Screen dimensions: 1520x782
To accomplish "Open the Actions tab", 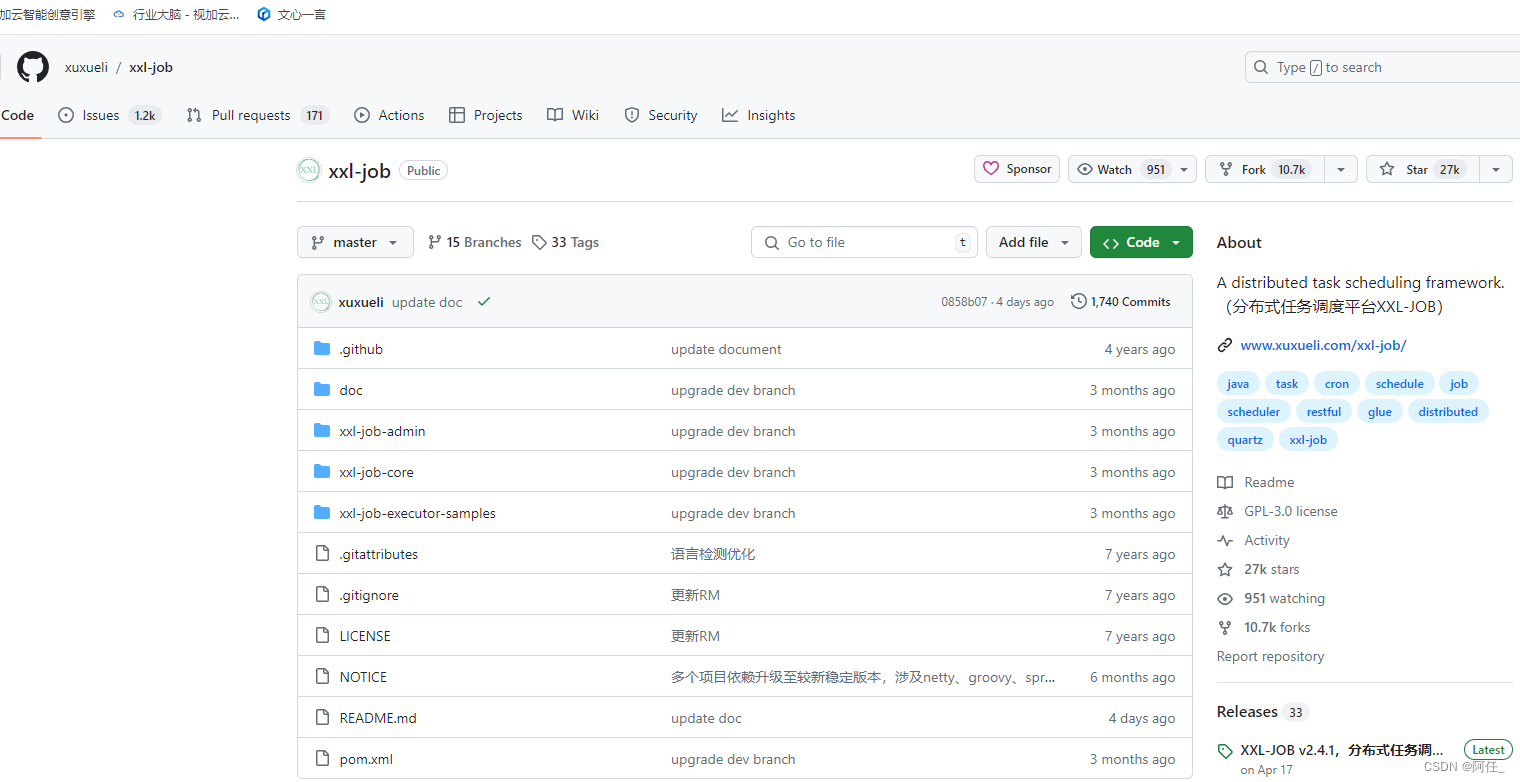I will coord(389,115).
